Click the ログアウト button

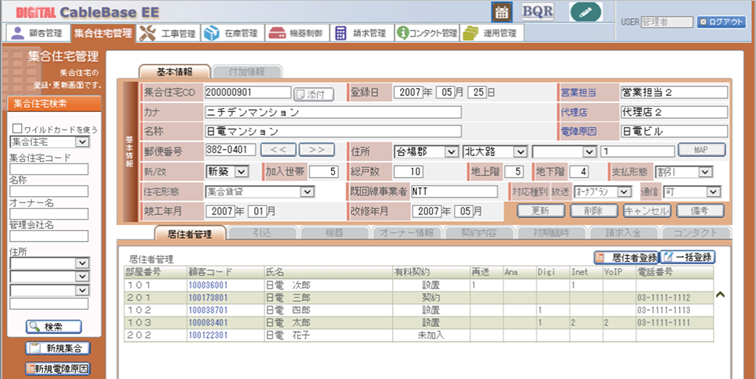[x=721, y=22]
